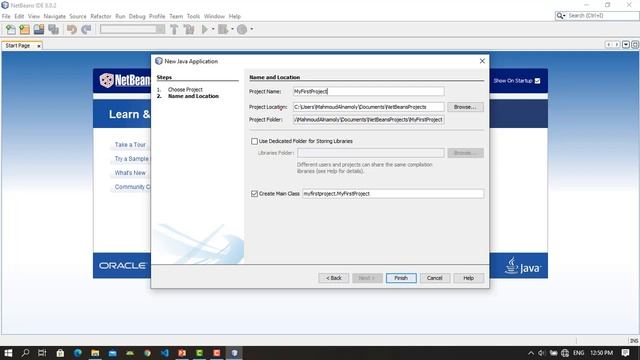
Task: Open the Edit menu
Action: pyautogui.click(x=19, y=16)
